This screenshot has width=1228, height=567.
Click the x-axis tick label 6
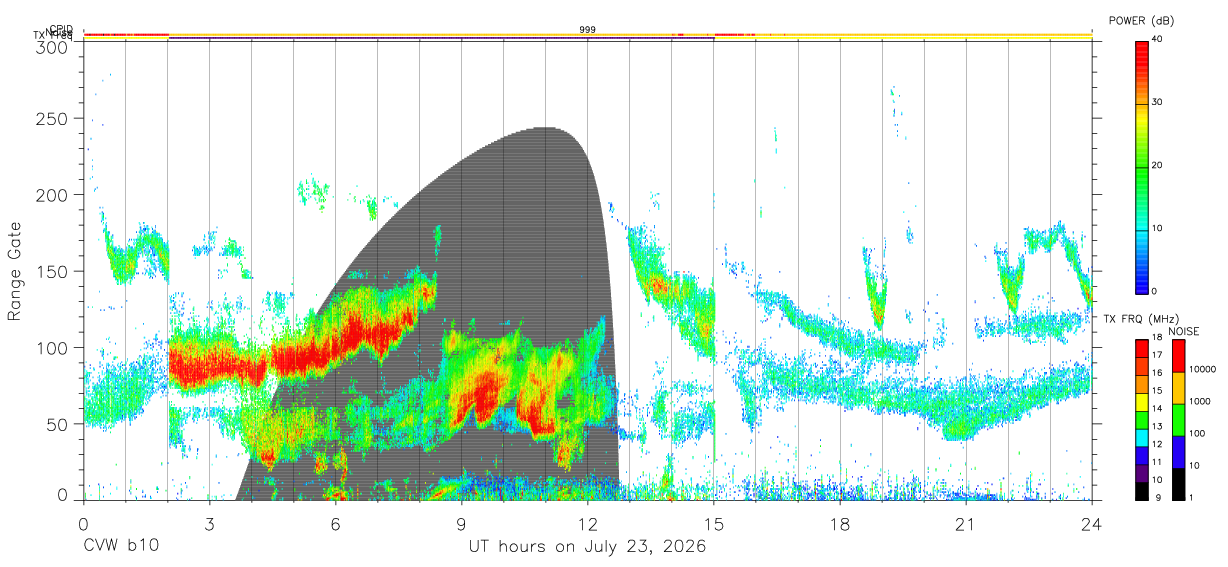[335, 524]
